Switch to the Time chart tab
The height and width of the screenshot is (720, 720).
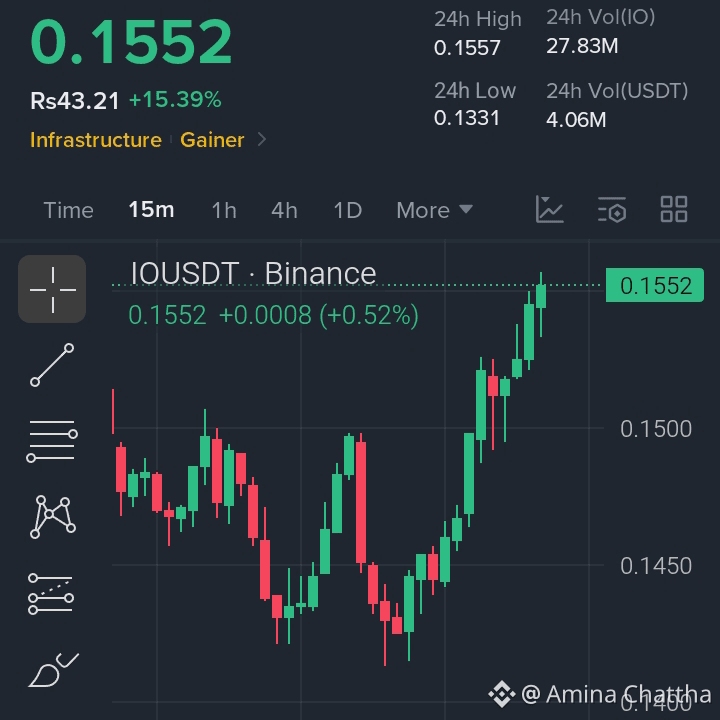(x=68, y=210)
